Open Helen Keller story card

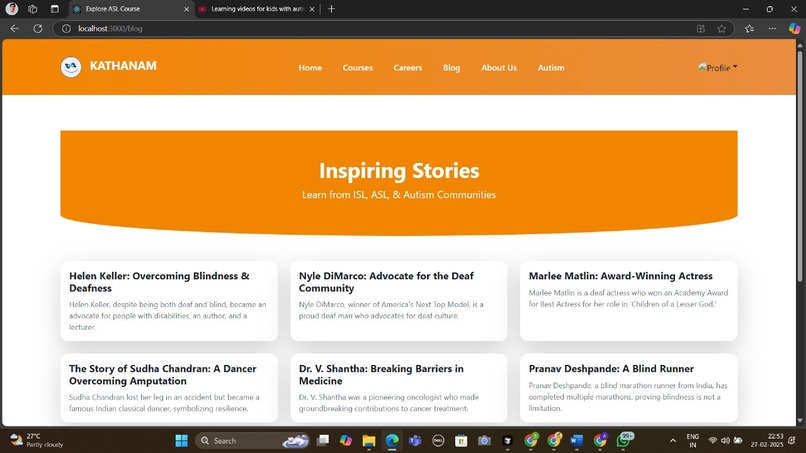(169, 301)
